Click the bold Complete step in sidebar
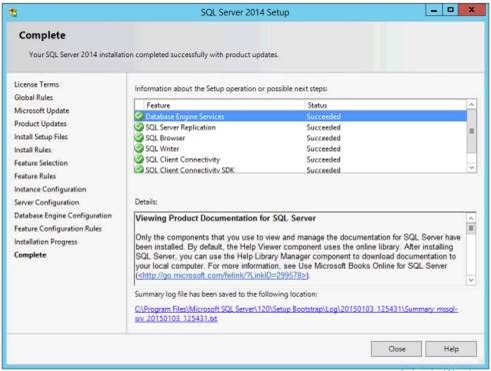This screenshot has width=491, height=371. 30,255
